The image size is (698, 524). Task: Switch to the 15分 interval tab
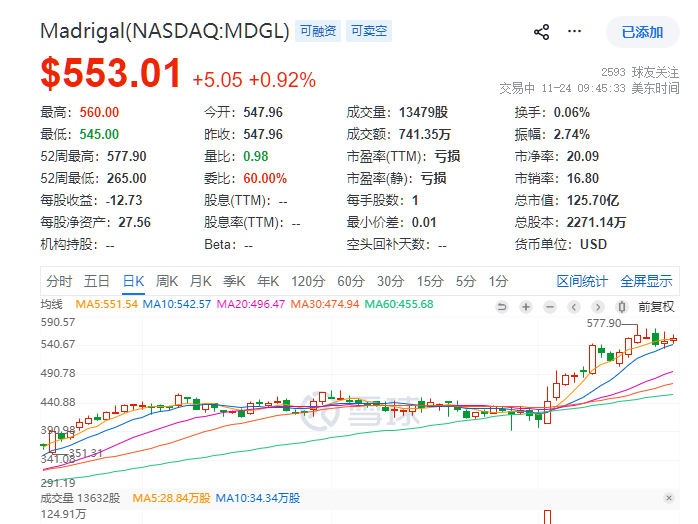pyautogui.click(x=430, y=281)
